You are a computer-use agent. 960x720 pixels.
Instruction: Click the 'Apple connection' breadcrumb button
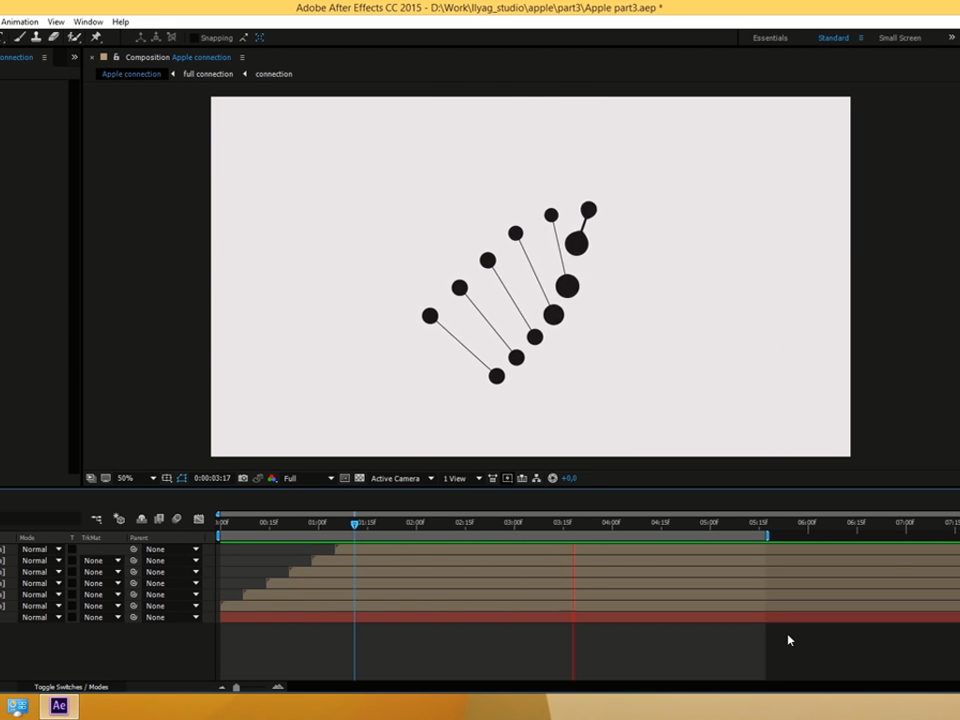click(131, 74)
